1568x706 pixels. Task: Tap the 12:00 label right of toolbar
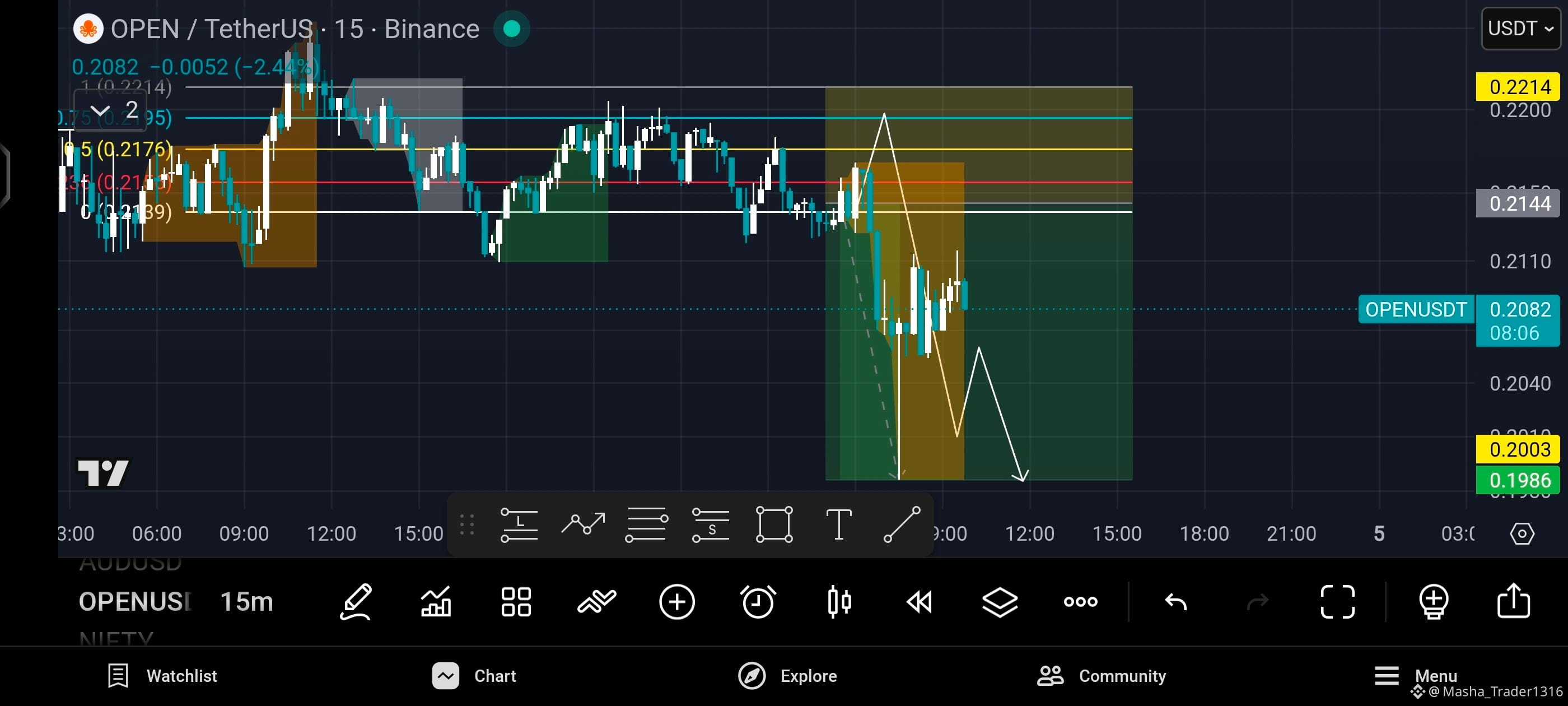[1029, 533]
